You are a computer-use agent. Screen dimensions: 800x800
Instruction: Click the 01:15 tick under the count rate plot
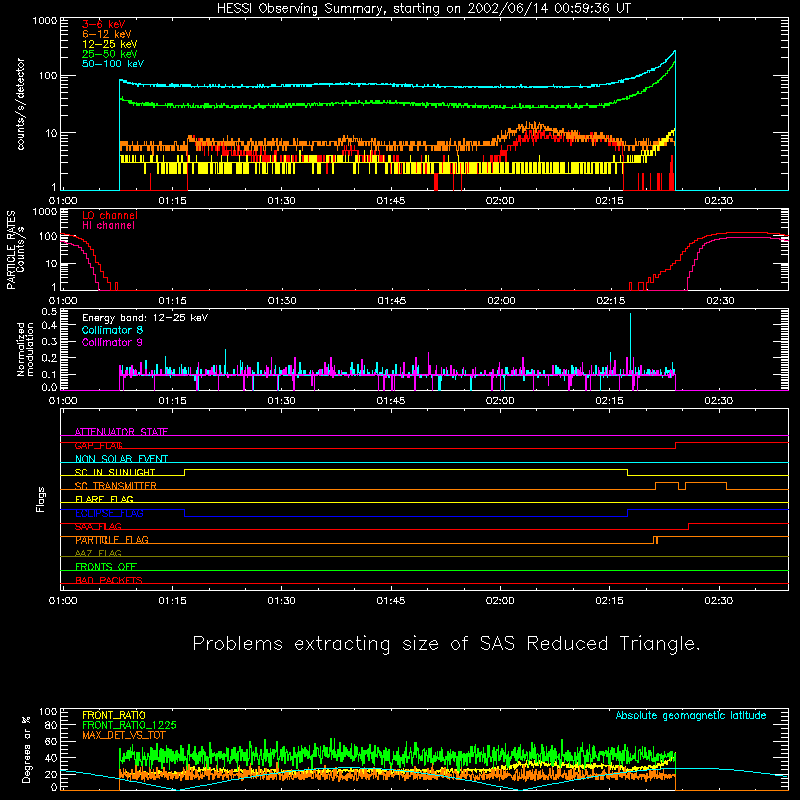point(172,201)
